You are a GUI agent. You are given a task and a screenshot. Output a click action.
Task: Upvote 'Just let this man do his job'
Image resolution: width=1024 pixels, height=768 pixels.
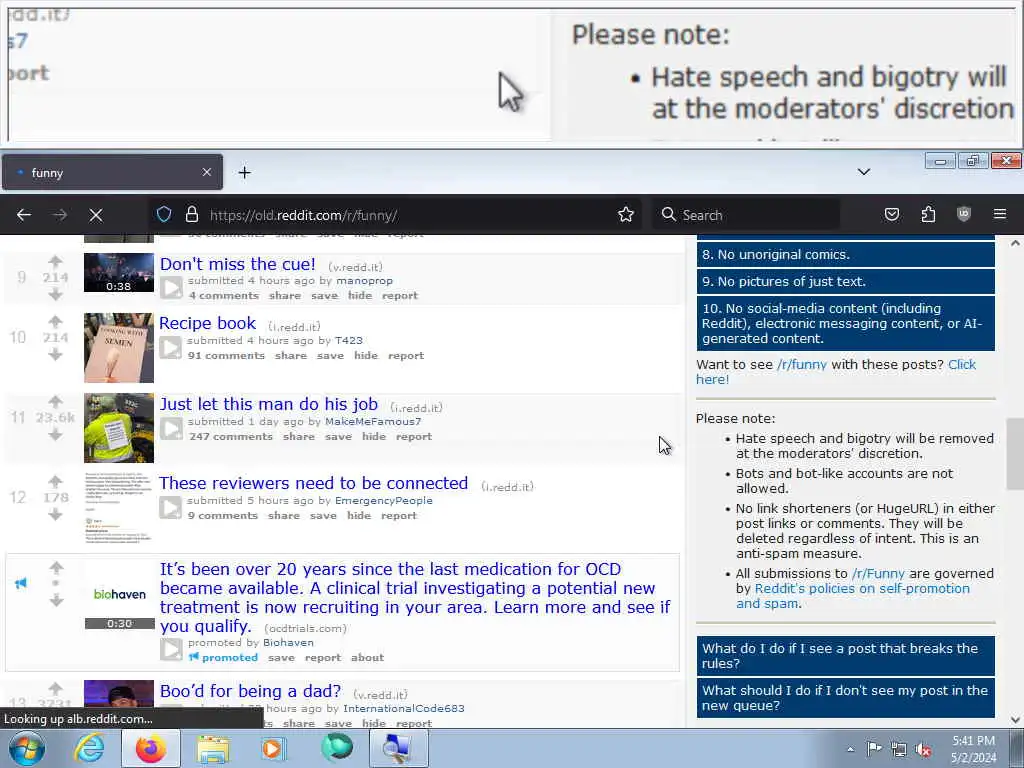[56, 402]
